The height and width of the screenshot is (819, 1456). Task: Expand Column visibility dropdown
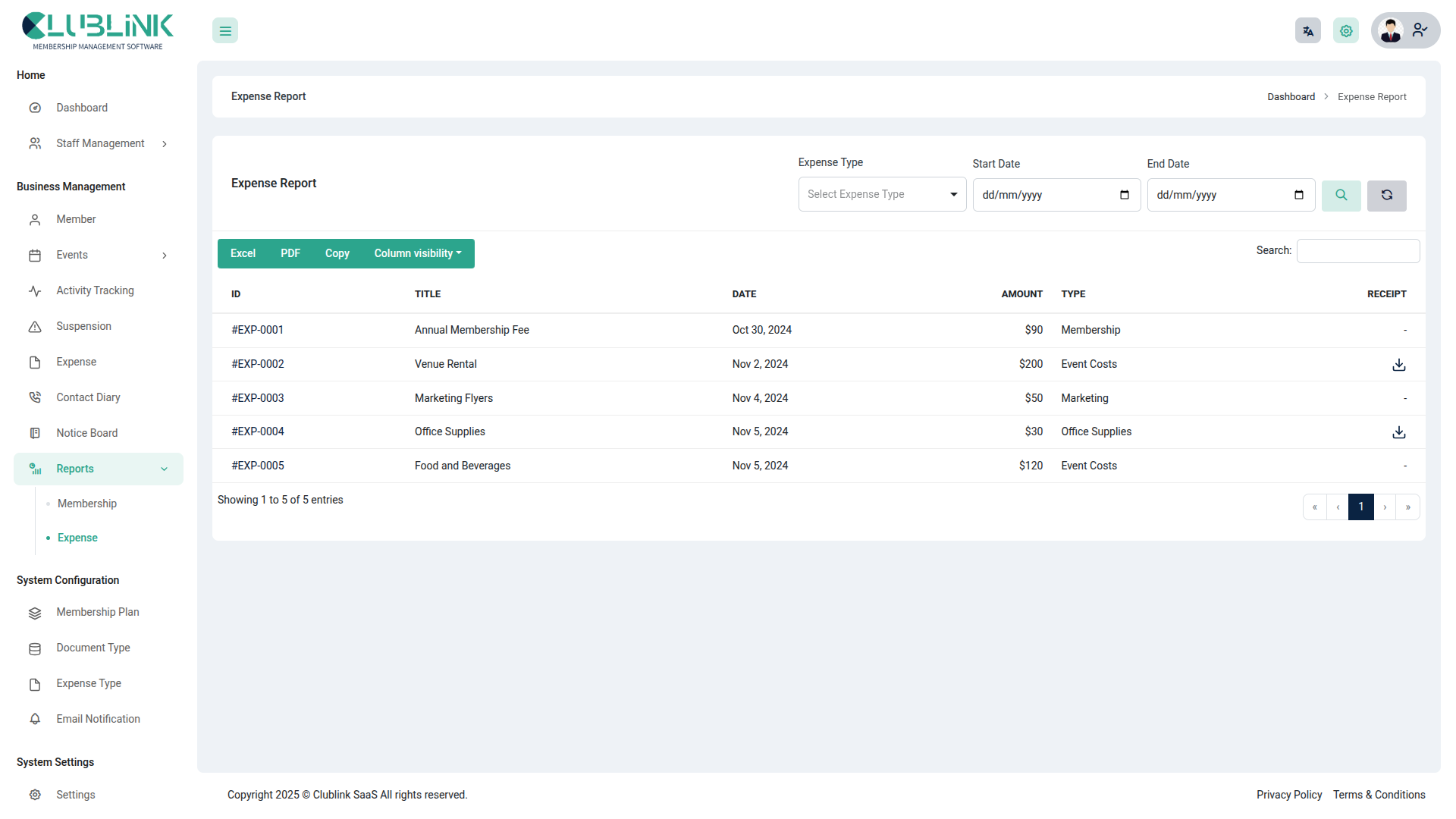(x=417, y=253)
